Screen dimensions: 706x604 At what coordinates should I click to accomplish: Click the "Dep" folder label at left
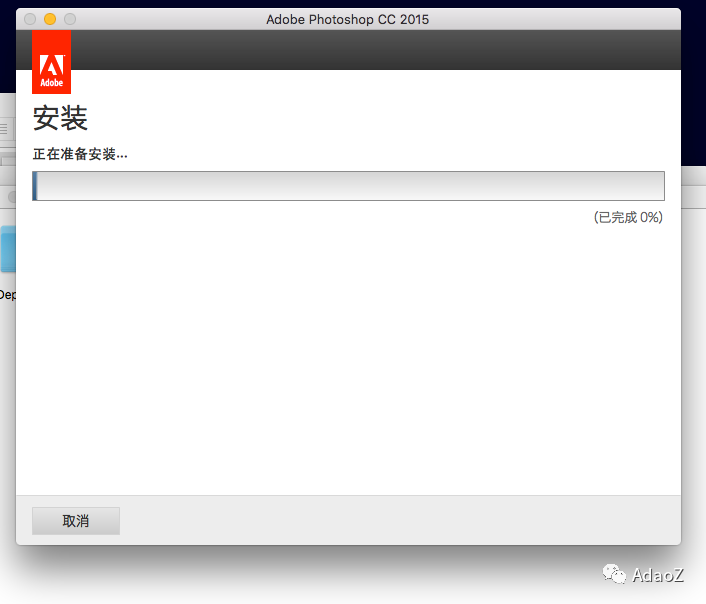click(7, 295)
